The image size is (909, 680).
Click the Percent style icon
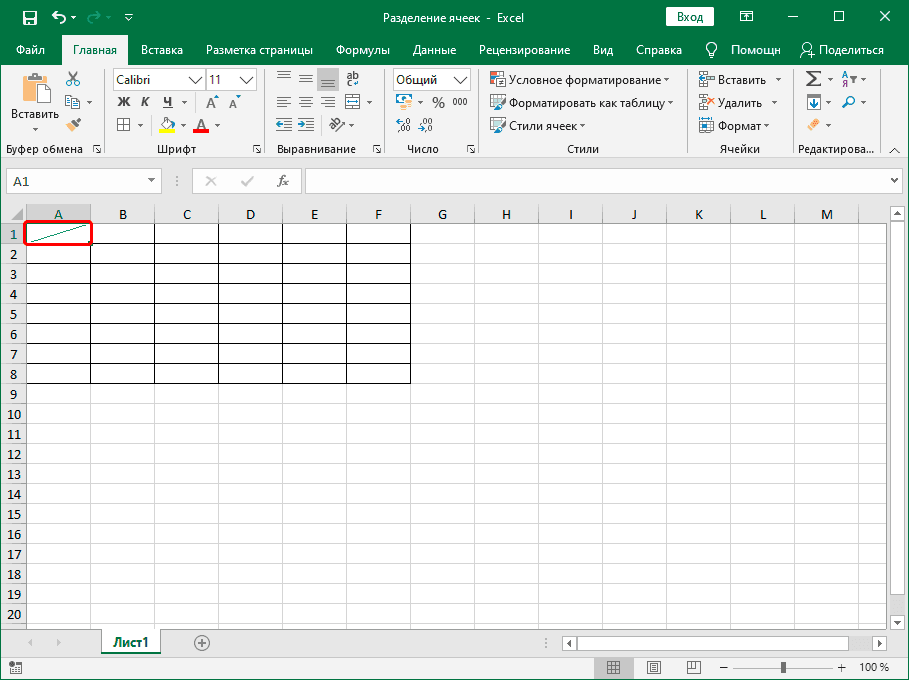pos(438,102)
